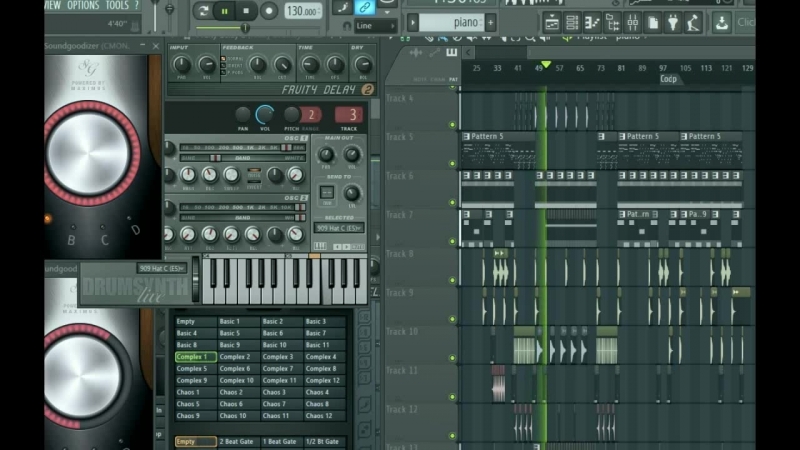Image resolution: width=800 pixels, height=450 pixels.
Task: Mute Track 4 using its green dot
Action: click(452, 124)
